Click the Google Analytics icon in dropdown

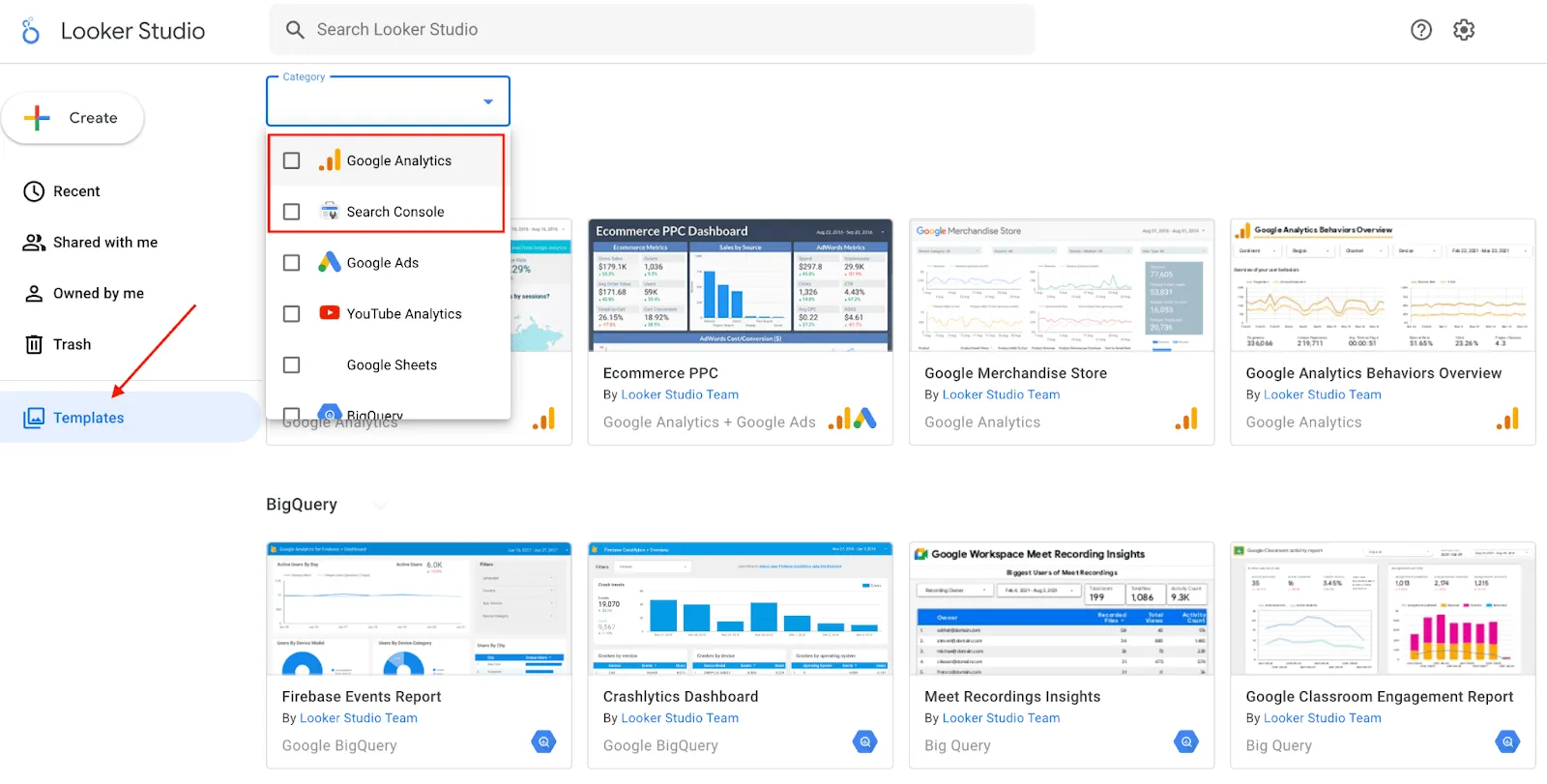tap(330, 160)
